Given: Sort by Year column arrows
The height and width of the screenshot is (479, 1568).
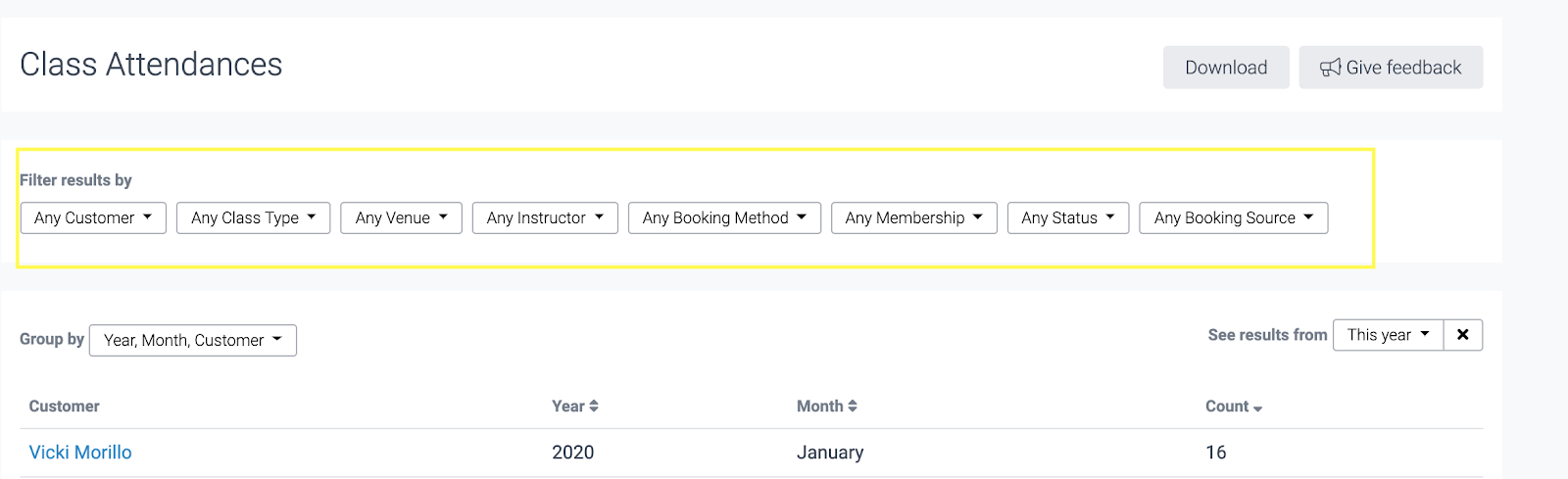Looking at the screenshot, I should click(x=594, y=407).
